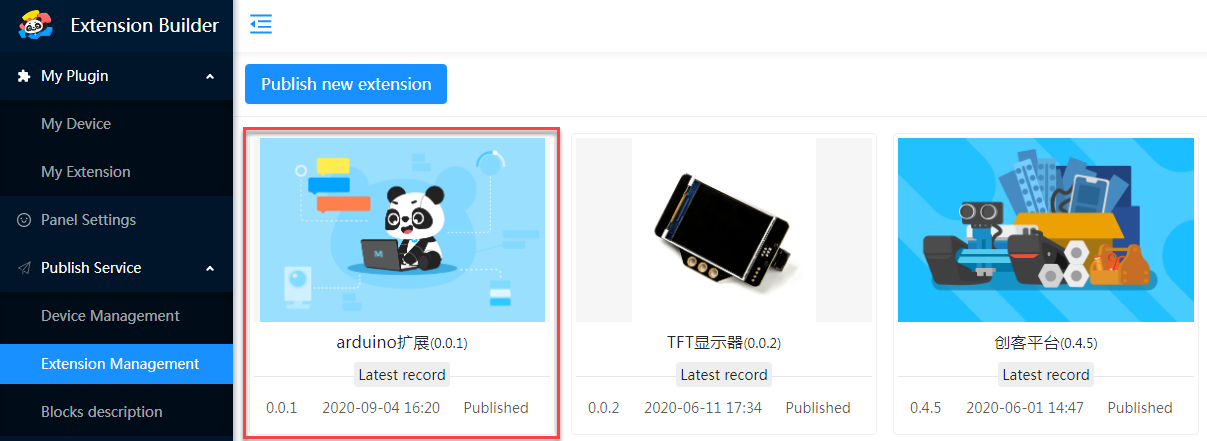This screenshot has height=441, width=1207.
Task: Open the arduino扩展 panda thumbnail
Action: (402, 230)
